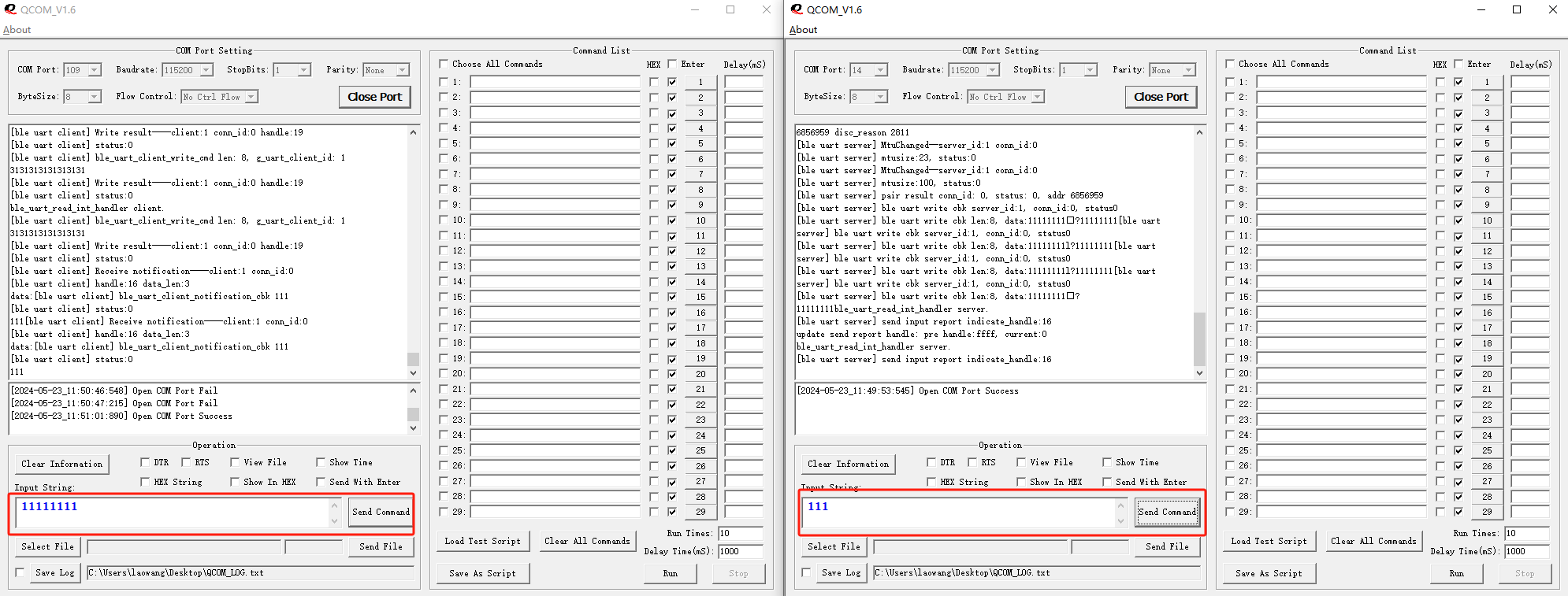1568x596 pixels.
Task: Click the up arrow of the left log scrollbar
Action: point(413,132)
